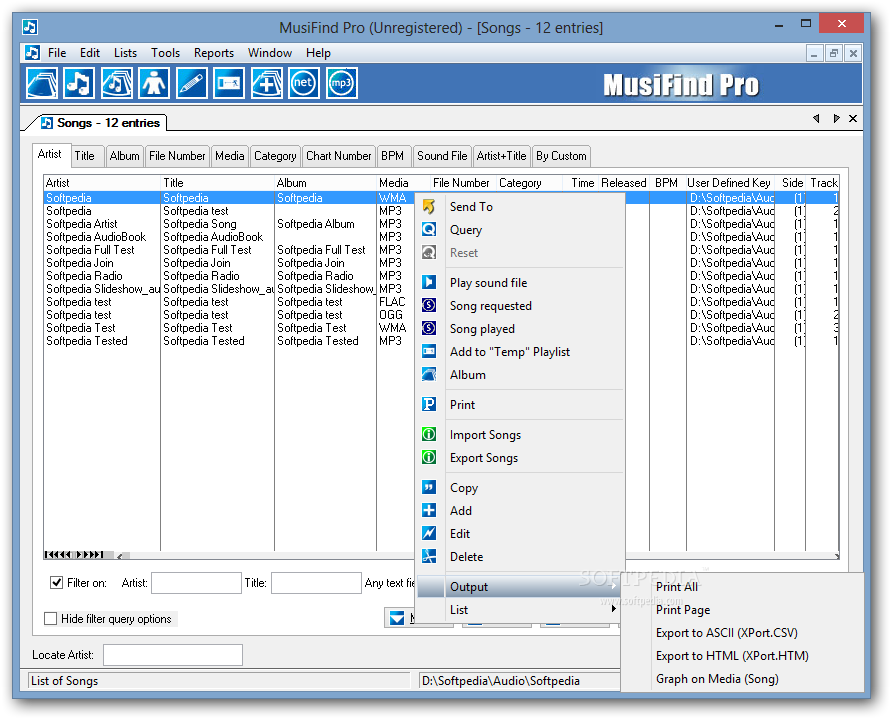Click the pencil edit toolbar icon
Image resolution: width=891 pixels, height=719 pixels.
[192, 83]
